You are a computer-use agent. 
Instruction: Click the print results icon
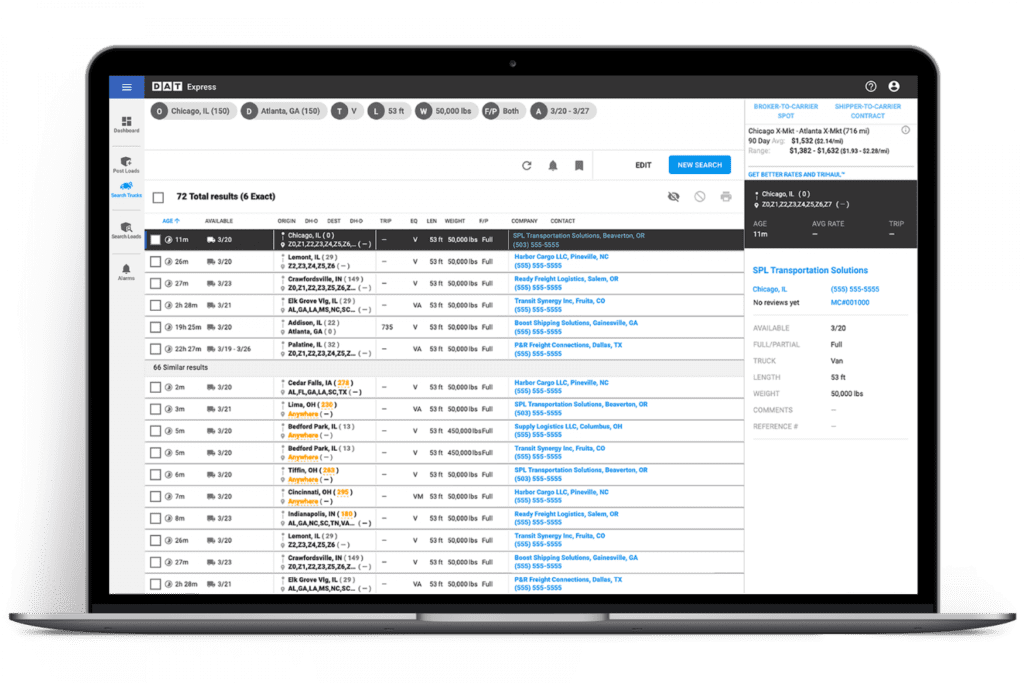pos(726,197)
